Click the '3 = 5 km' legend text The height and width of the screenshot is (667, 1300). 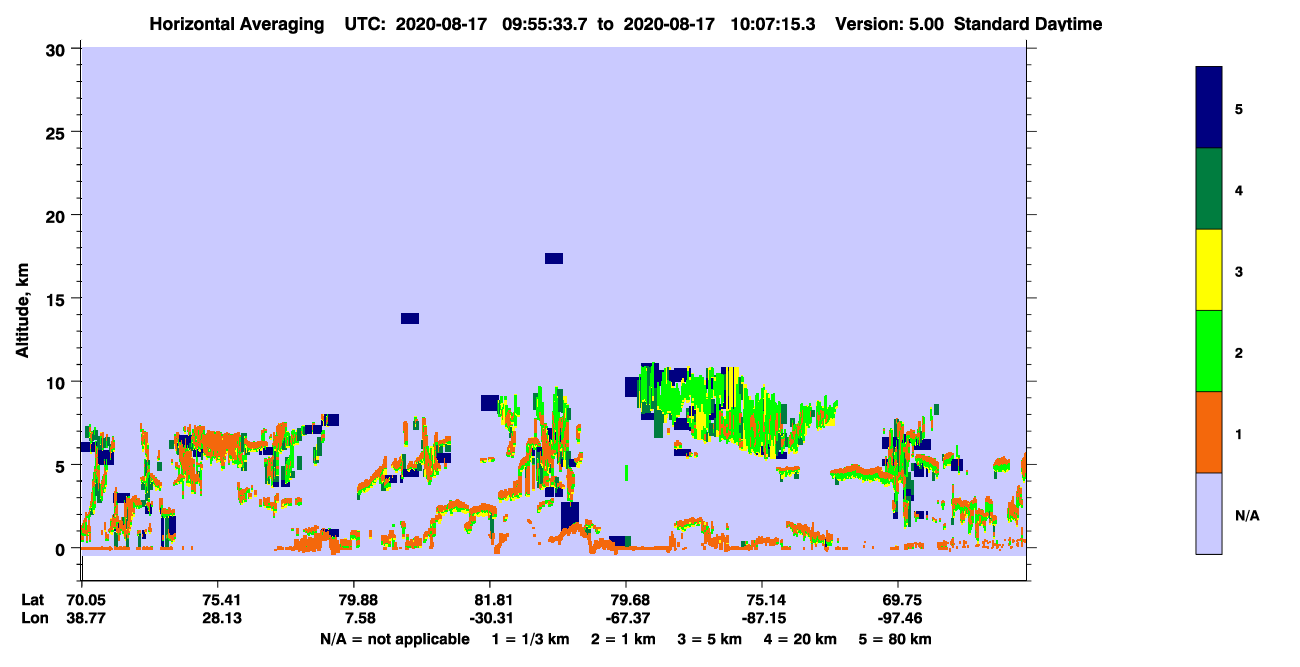710,639
